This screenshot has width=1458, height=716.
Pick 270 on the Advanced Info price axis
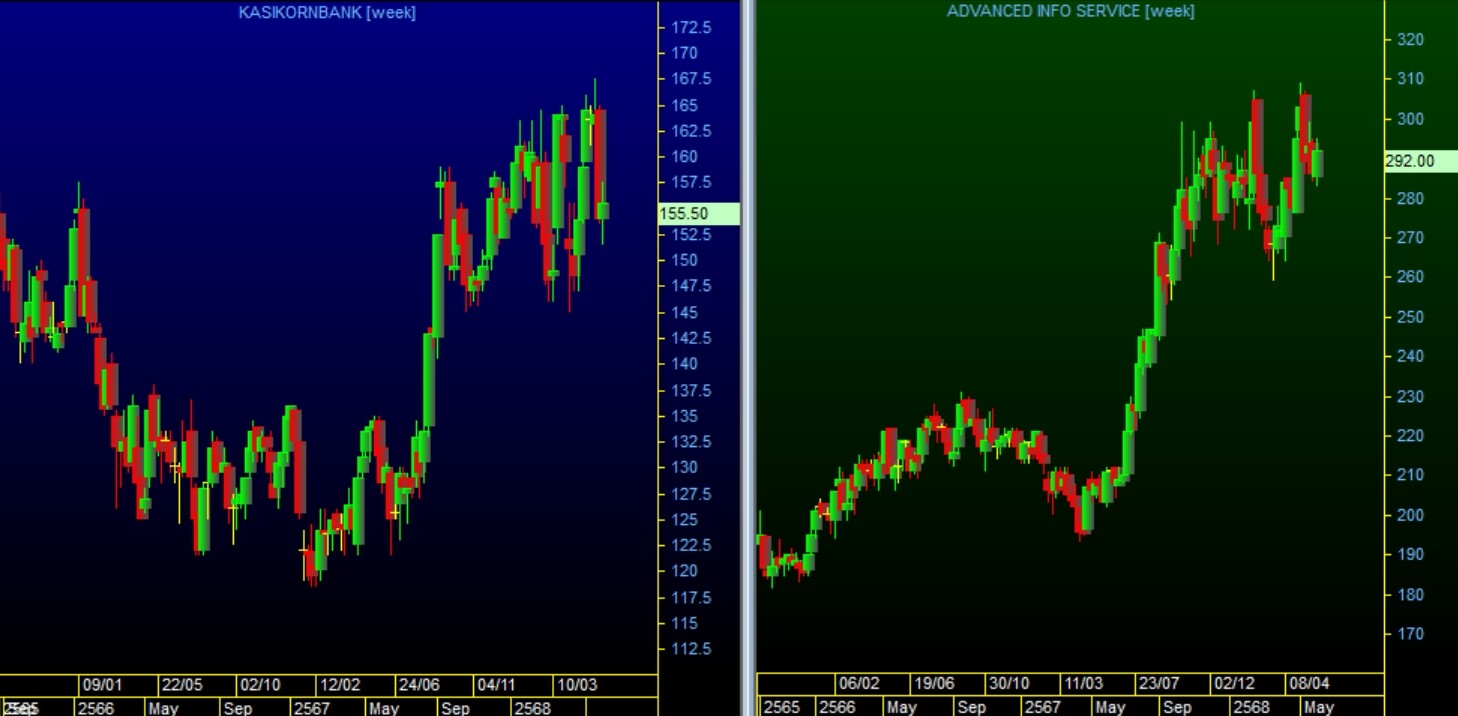pos(1410,238)
